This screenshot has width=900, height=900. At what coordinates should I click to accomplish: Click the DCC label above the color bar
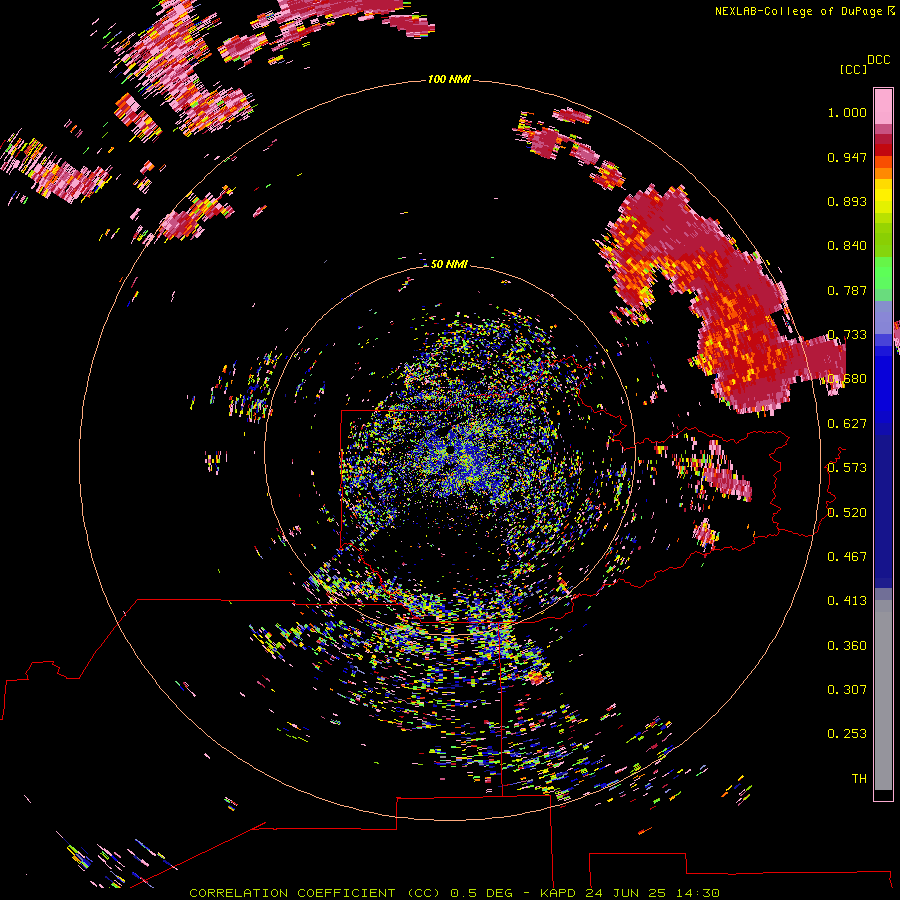pos(878,60)
